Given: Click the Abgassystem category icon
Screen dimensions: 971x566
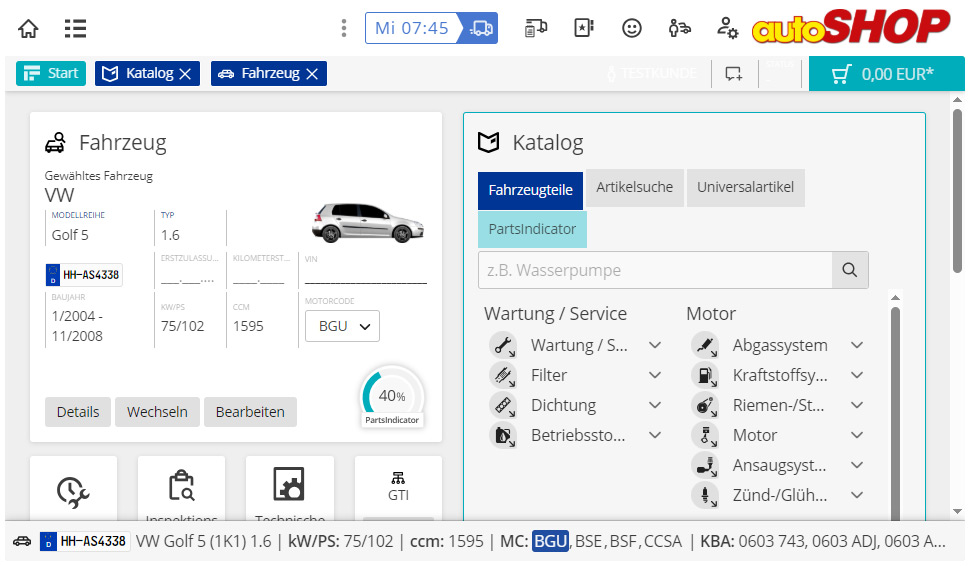Looking at the screenshot, I should tap(705, 345).
